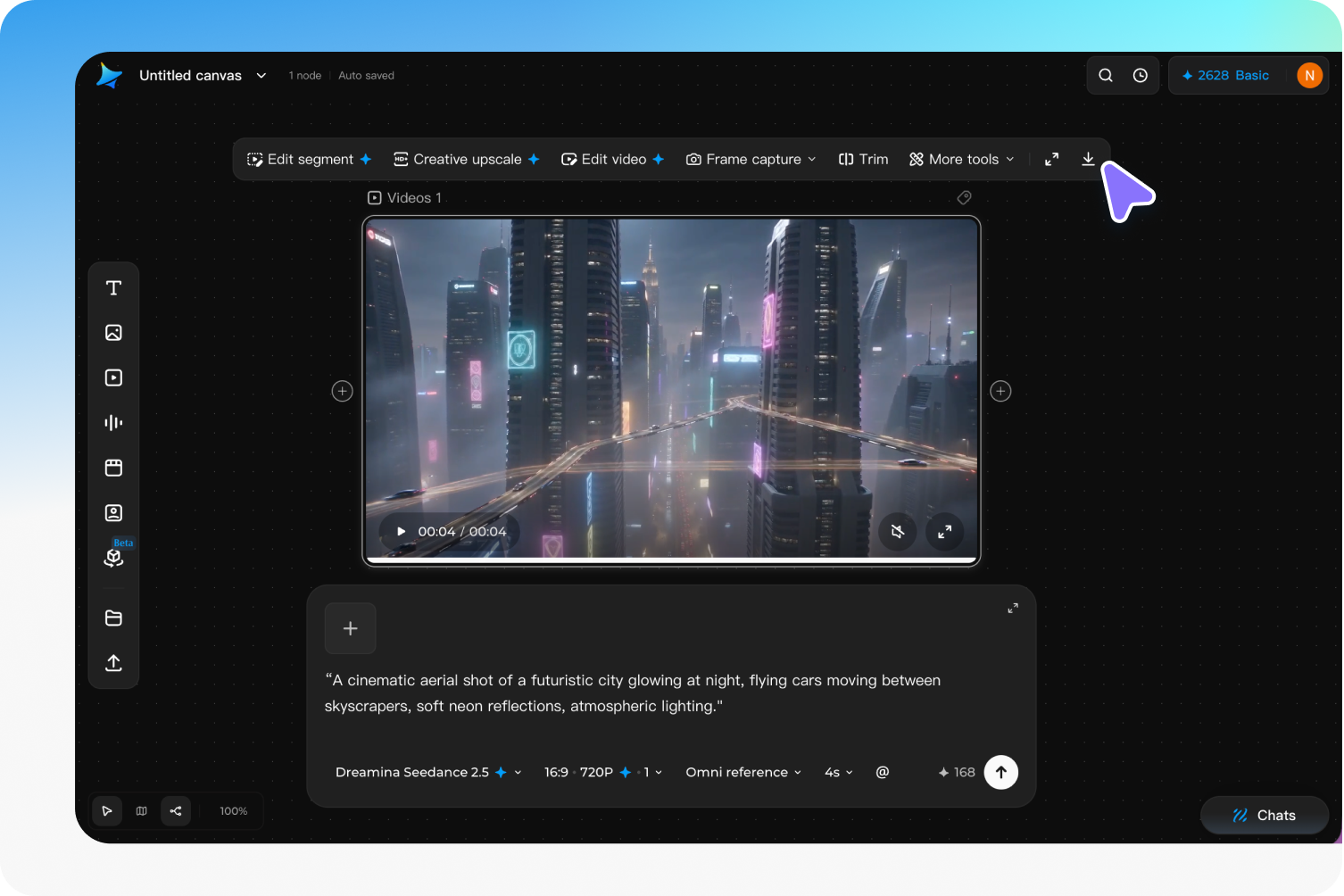Open the Beta 3D cube tool
1344x896 pixels.
pyautogui.click(x=113, y=558)
